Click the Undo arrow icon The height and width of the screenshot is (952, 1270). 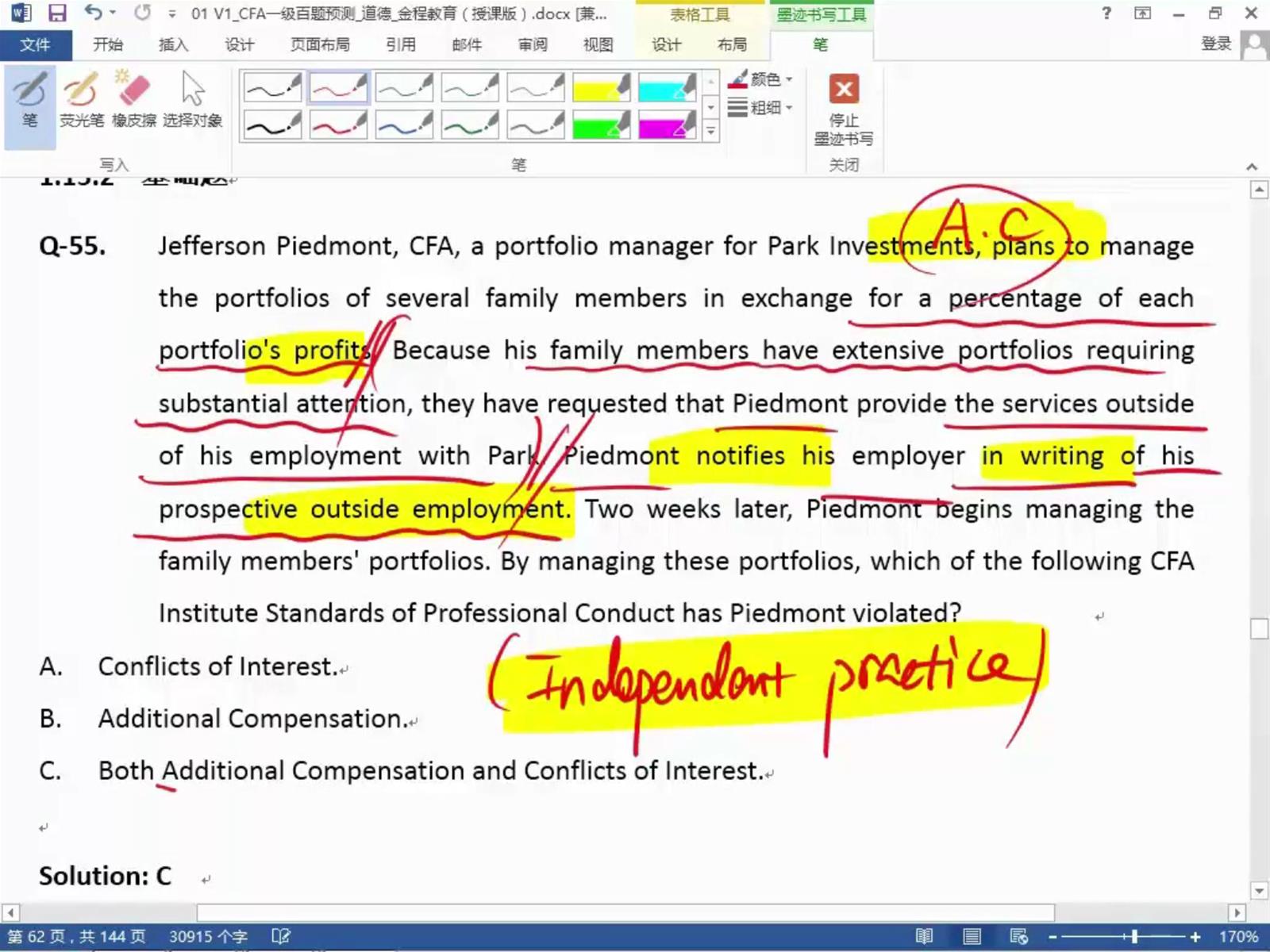(x=93, y=13)
